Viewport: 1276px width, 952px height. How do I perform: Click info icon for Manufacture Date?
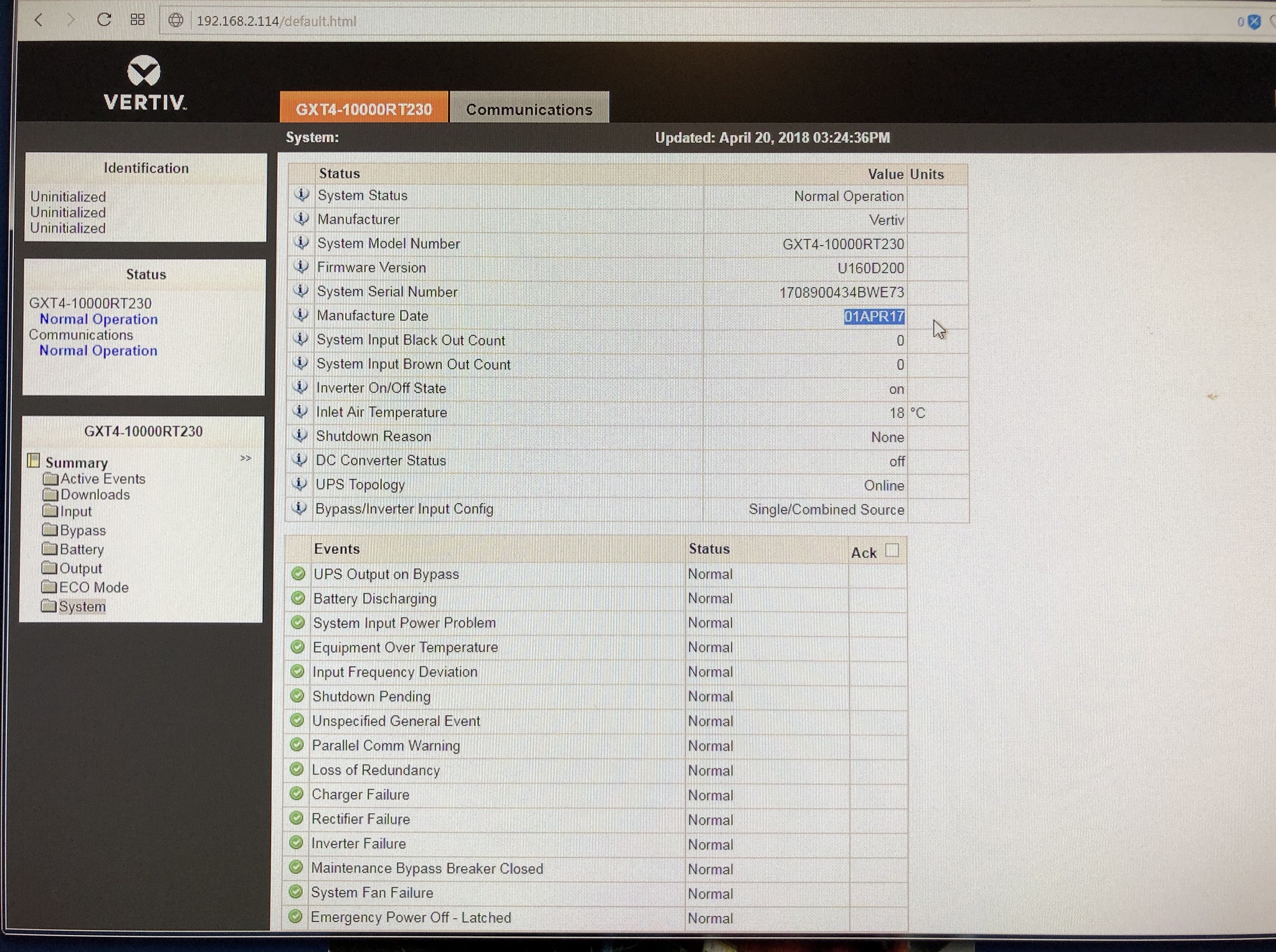(x=301, y=315)
